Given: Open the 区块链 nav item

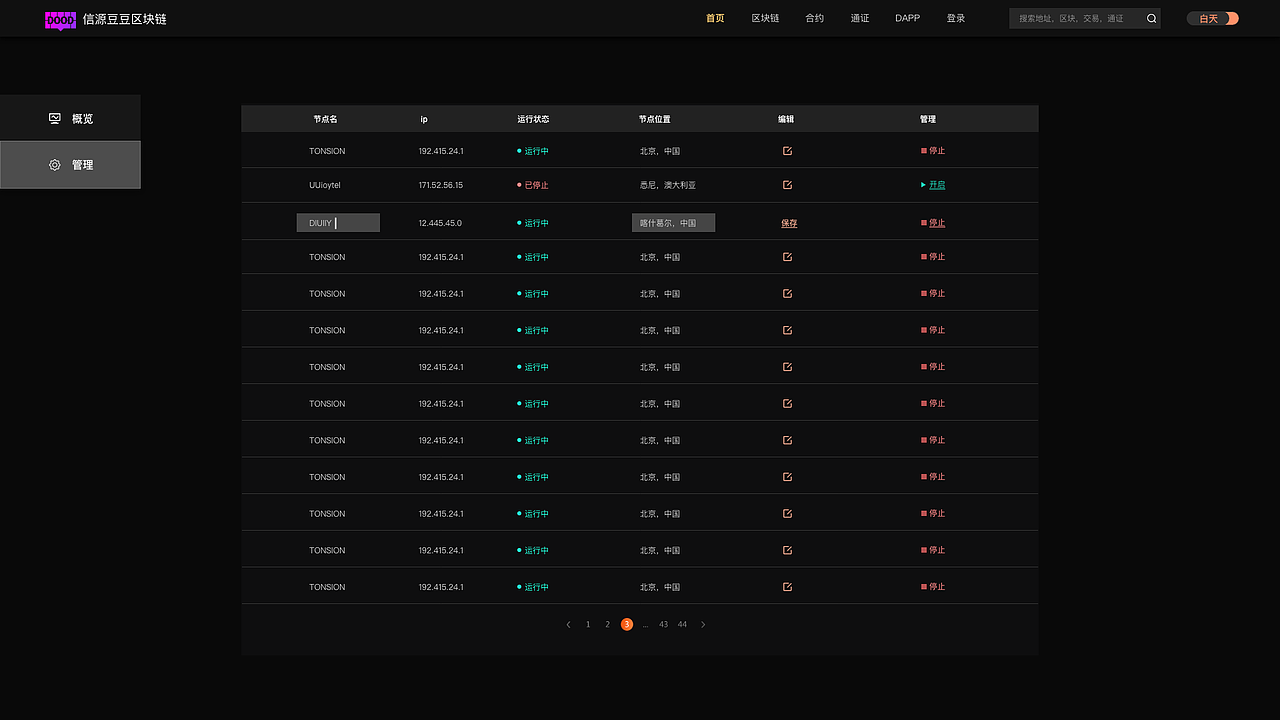Looking at the screenshot, I should [x=765, y=18].
